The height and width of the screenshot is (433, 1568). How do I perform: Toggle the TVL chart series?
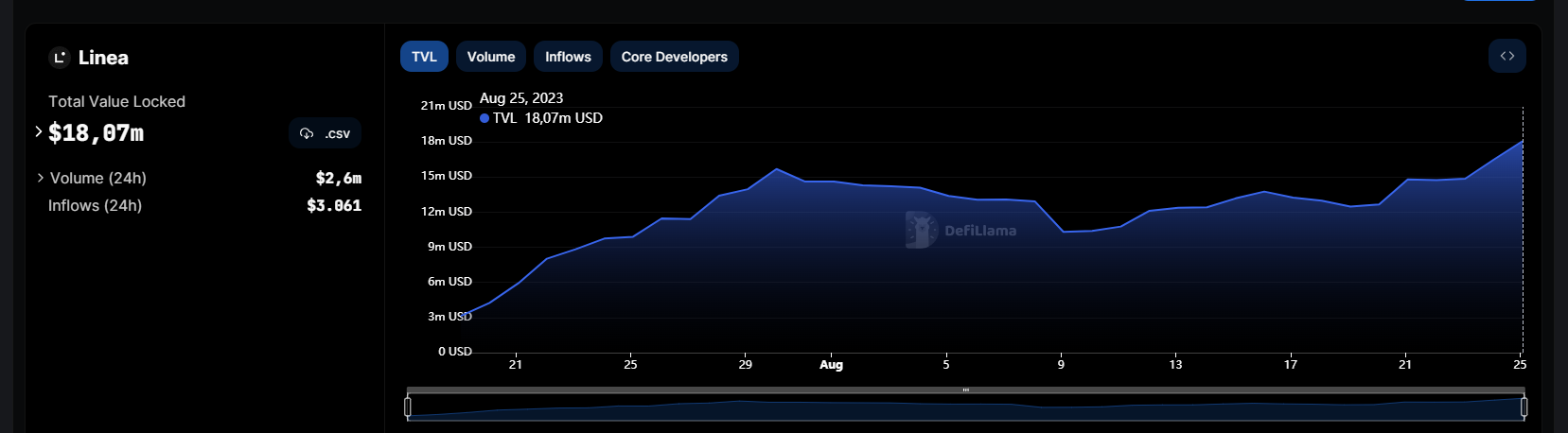point(424,57)
